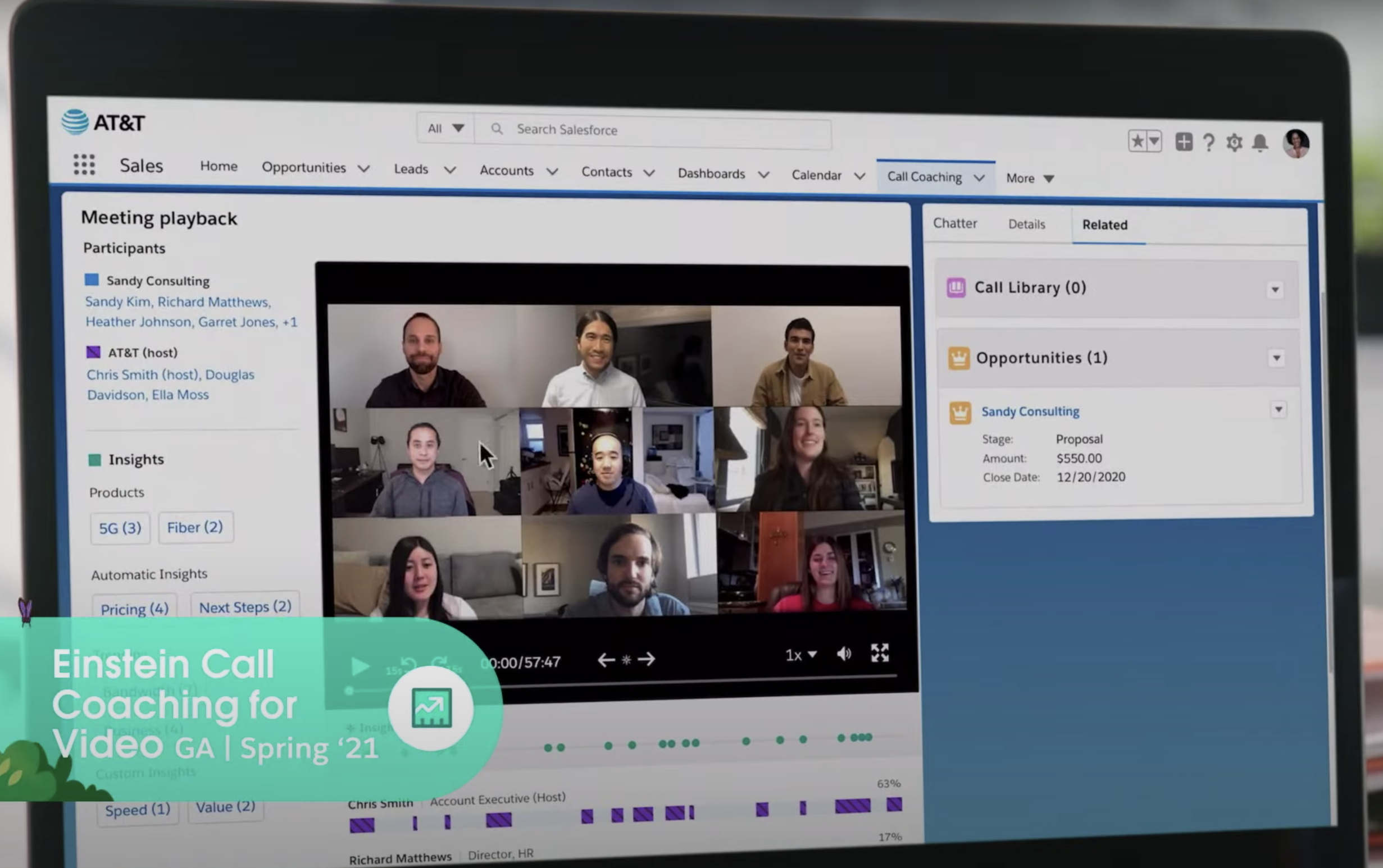Toggle the 5G (3) product filter
Viewport: 1383px width, 868px height.
(120, 528)
